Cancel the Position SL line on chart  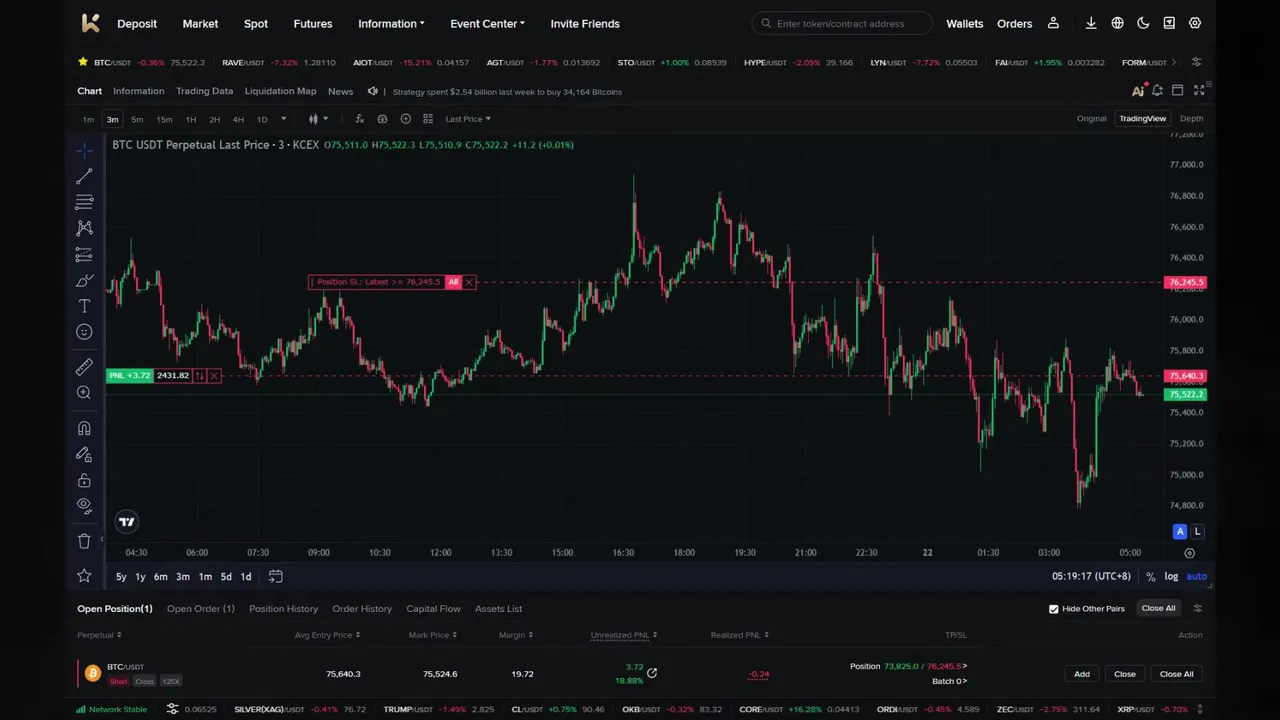[469, 282]
